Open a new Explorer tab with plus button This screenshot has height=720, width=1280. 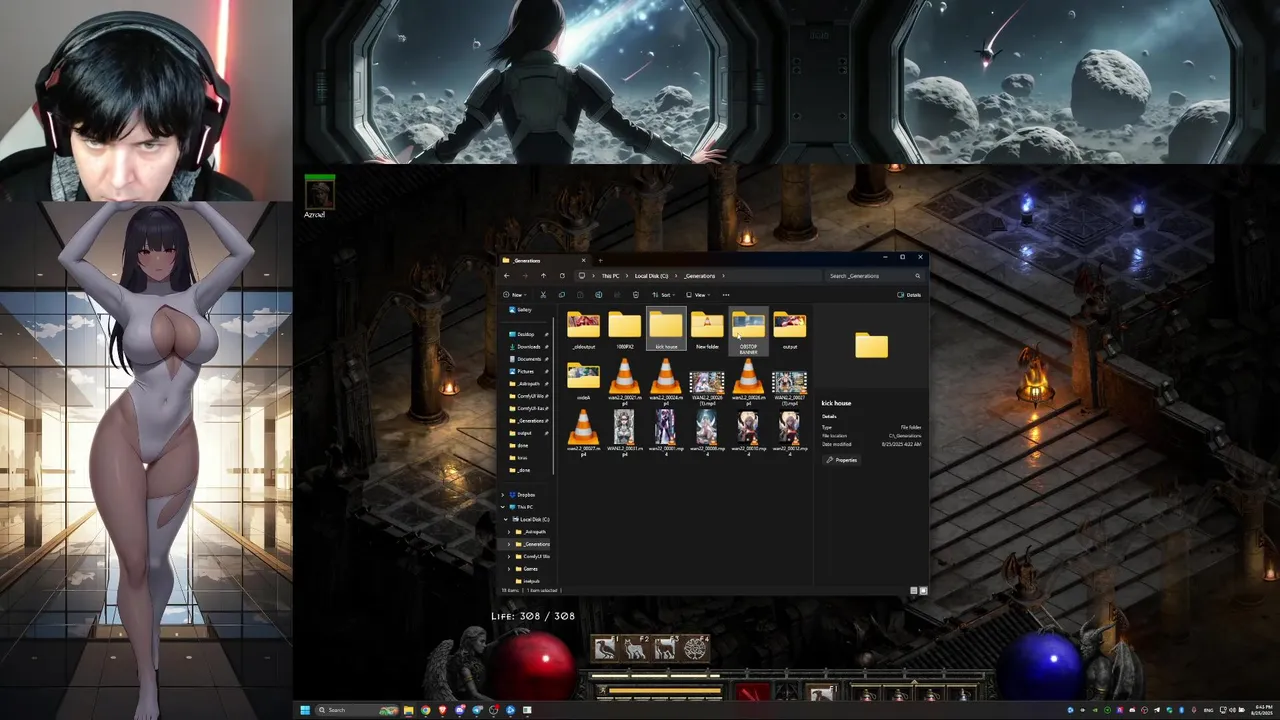[x=599, y=261]
